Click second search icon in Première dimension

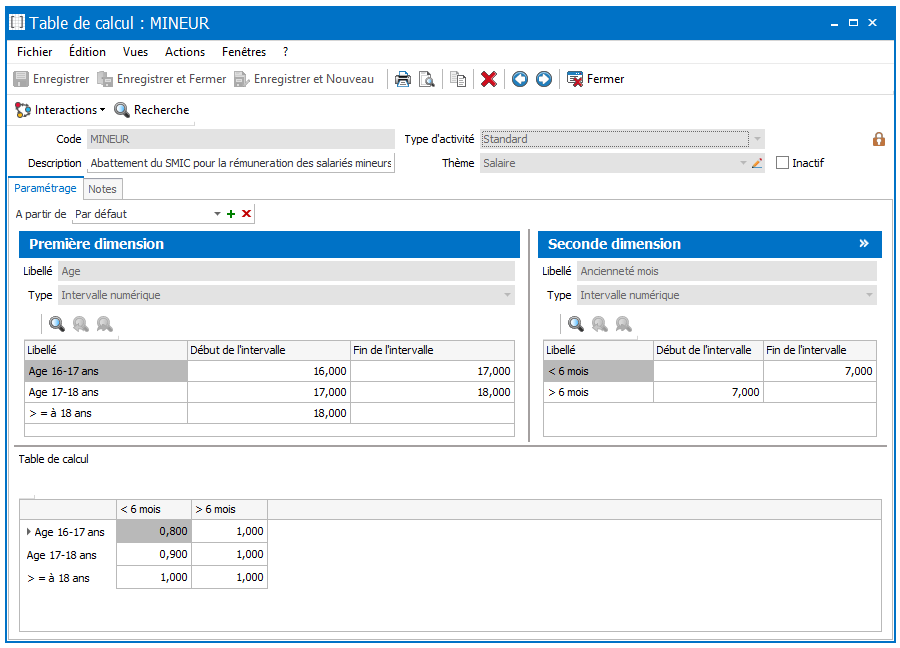[80, 324]
